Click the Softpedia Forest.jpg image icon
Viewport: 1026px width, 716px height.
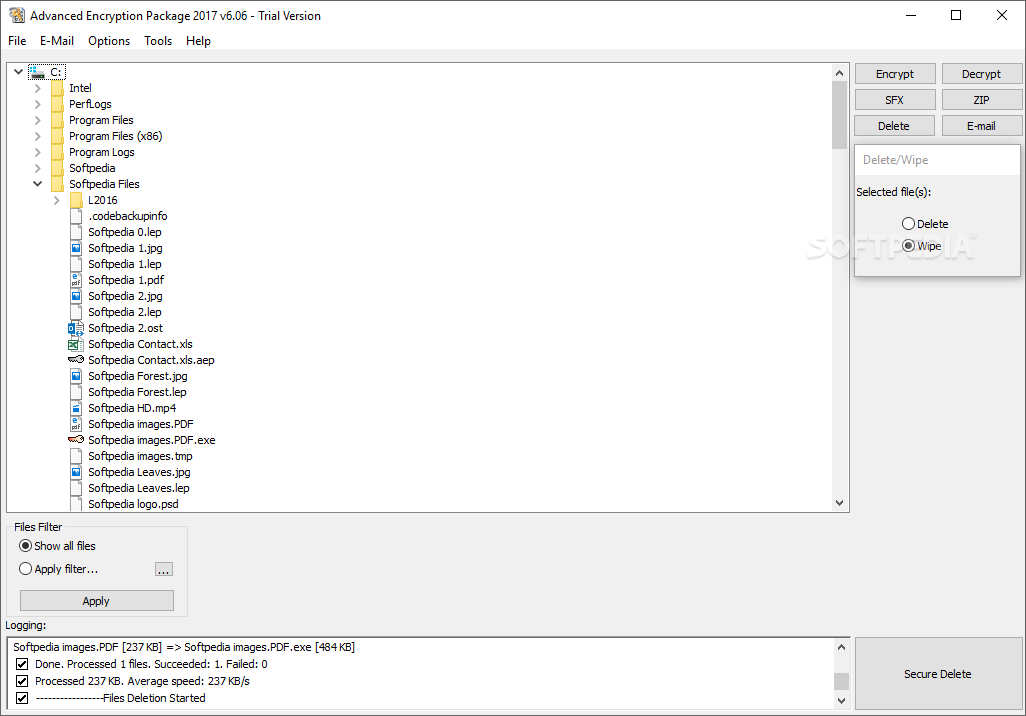(x=76, y=376)
